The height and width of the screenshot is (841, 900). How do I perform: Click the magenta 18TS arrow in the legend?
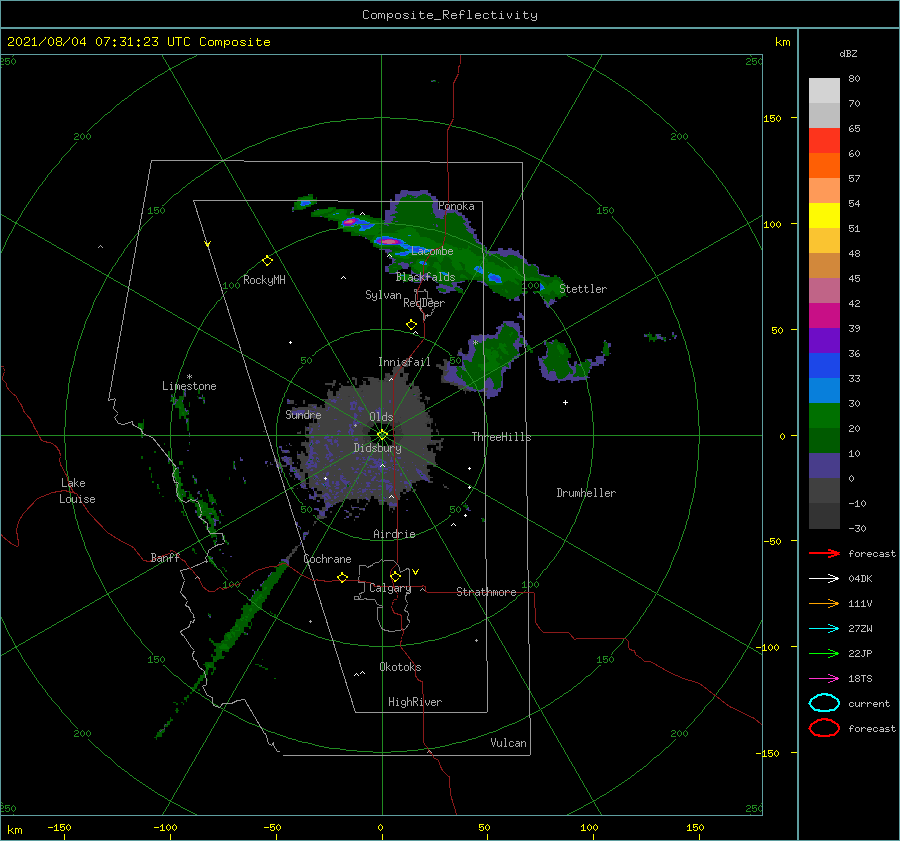coord(824,679)
